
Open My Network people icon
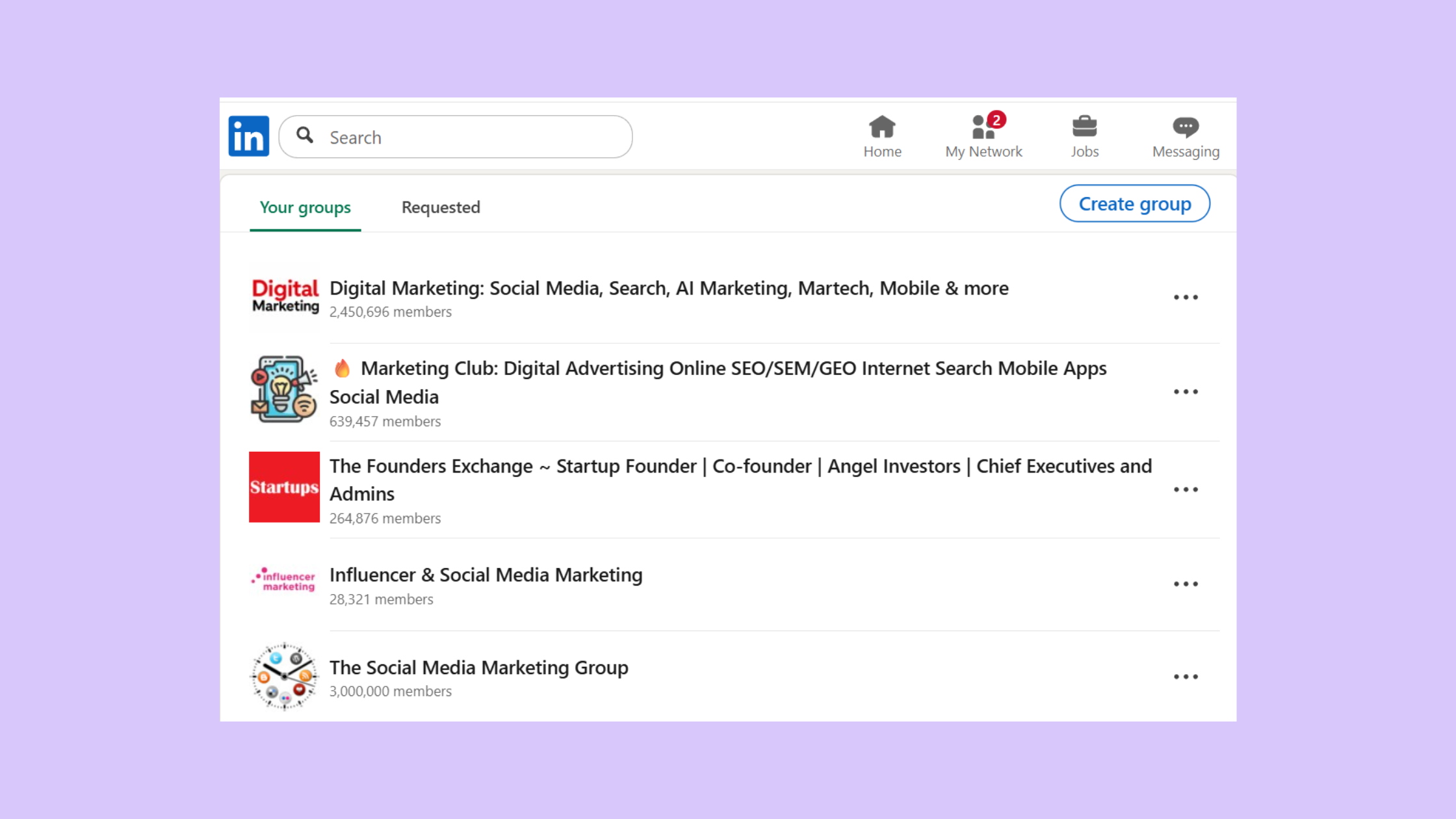[983, 127]
